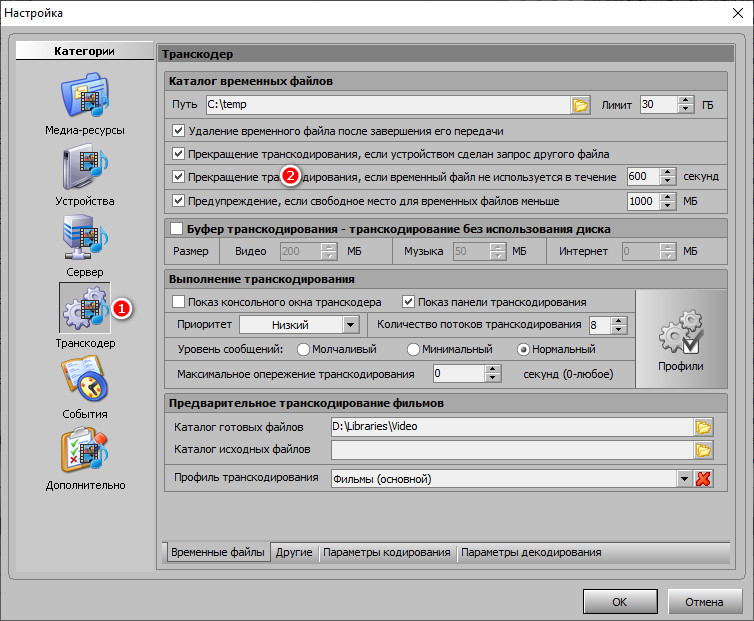Select the Молчаливый message level
The height and width of the screenshot is (621, 754).
(303, 349)
